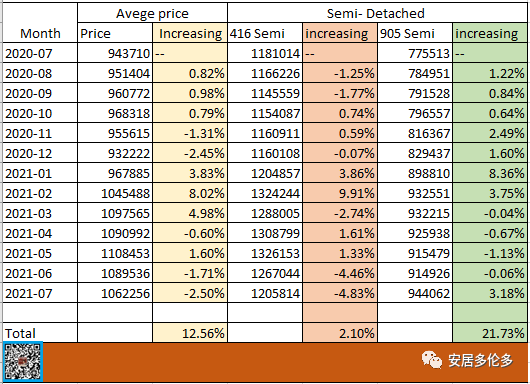The height and width of the screenshot is (384, 530).
Task: Click the QR code image
Action: coord(22,362)
